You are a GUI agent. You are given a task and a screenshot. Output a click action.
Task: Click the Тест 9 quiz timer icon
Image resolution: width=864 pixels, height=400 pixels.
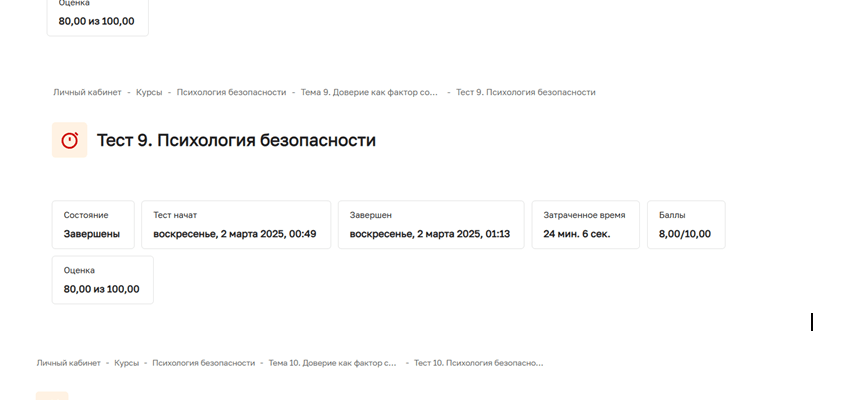(x=69, y=140)
